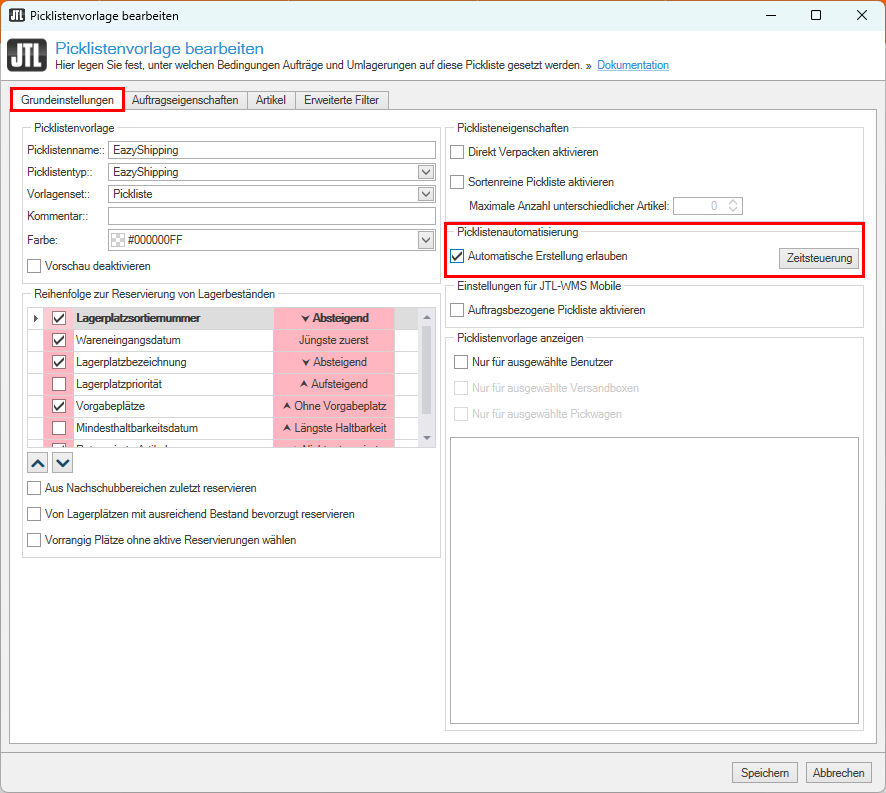886x793 pixels.
Task: Expand the Vorlagenset dropdown
Action: coord(426,194)
